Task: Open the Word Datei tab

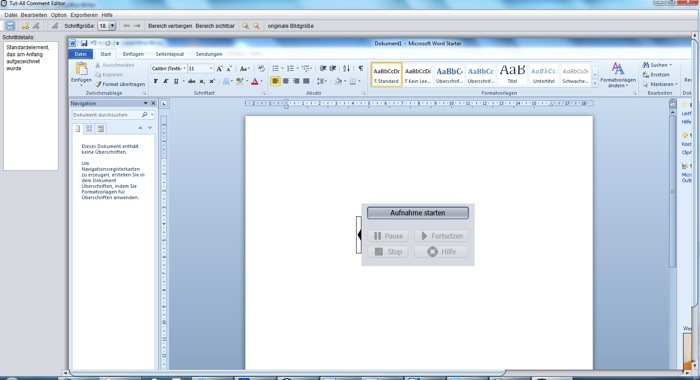Action: point(80,54)
